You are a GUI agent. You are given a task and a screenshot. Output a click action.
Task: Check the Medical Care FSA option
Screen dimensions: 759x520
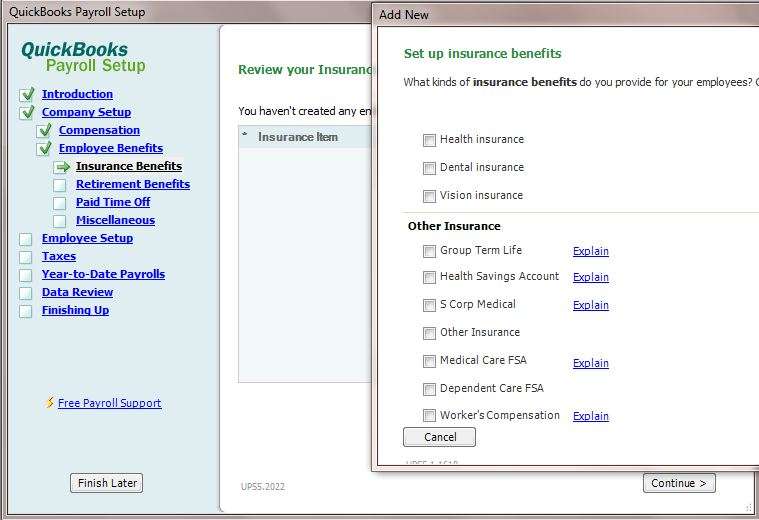(x=429, y=361)
